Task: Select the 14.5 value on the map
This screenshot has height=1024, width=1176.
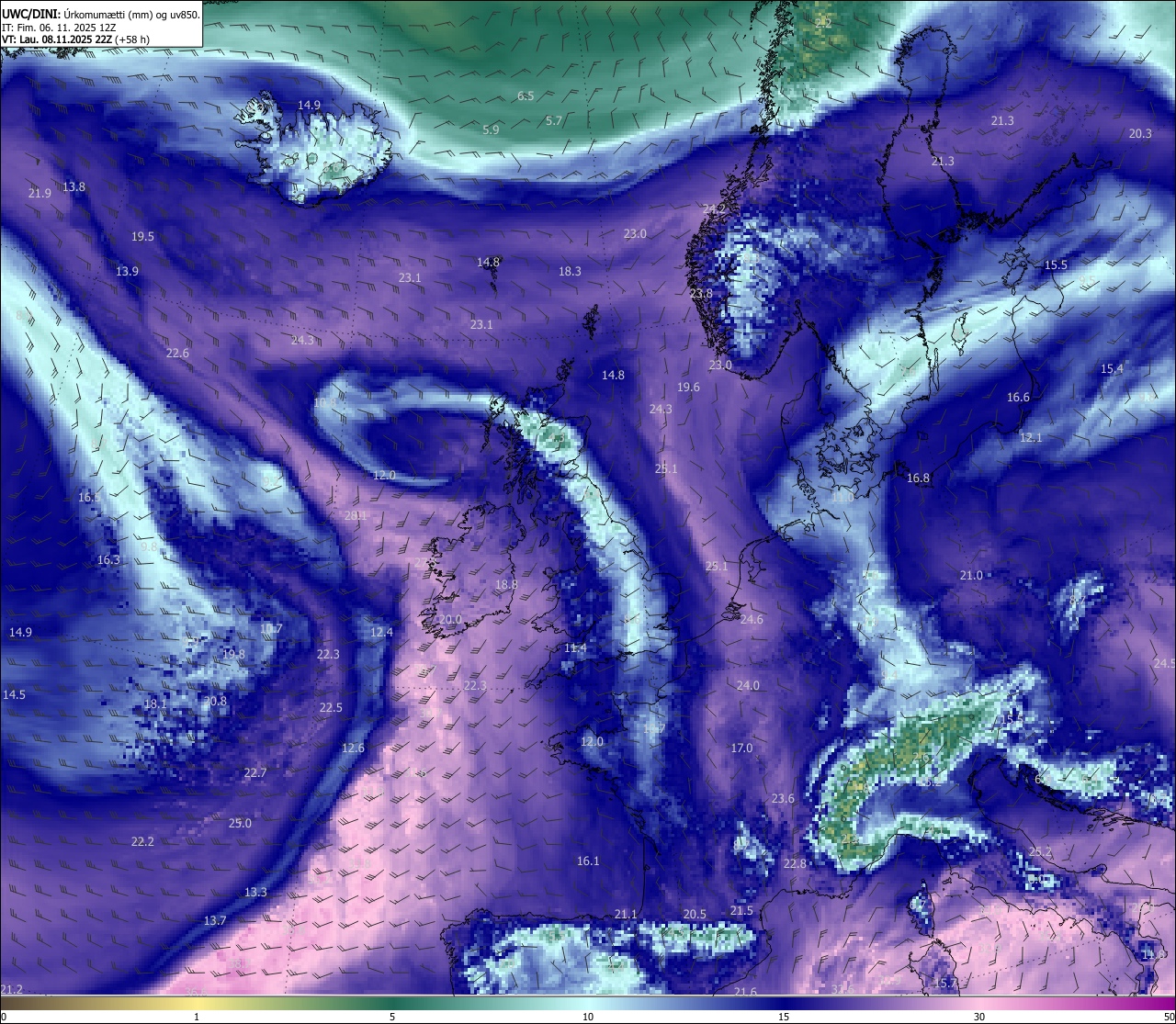Action: (x=14, y=695)
